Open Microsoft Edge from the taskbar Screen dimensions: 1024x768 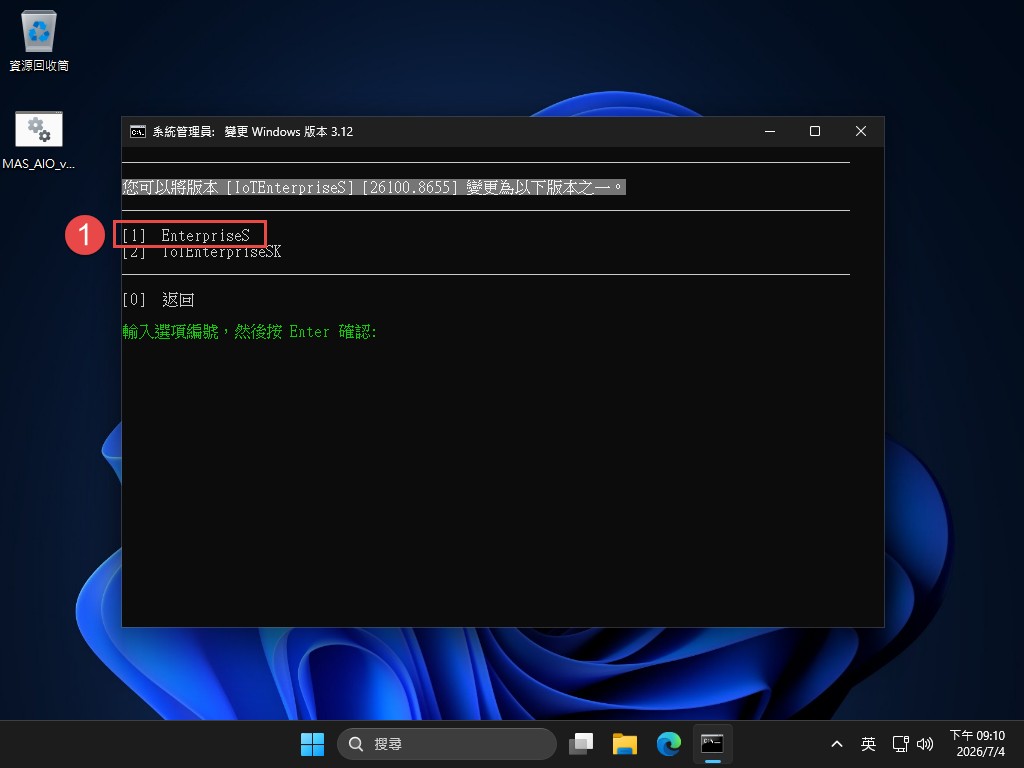click(x=668, y=744)
